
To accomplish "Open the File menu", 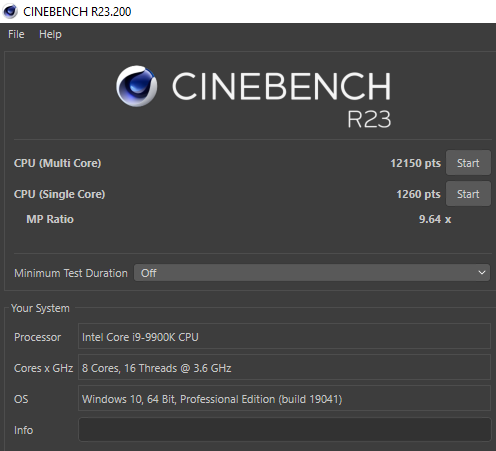I will [x=16, y=34].
